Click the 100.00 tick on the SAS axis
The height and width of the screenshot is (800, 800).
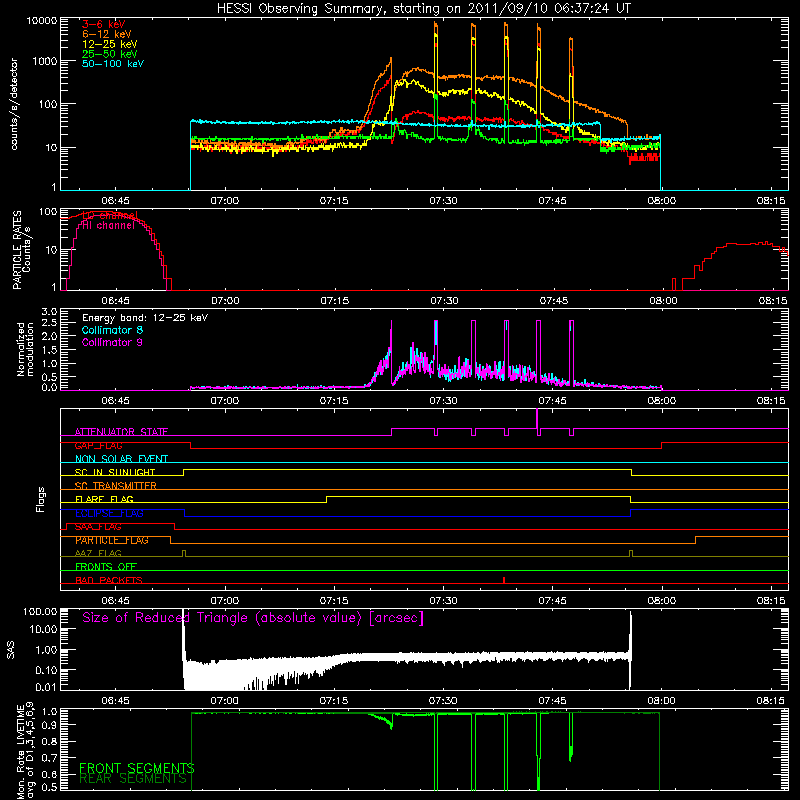click(x=40, y=612)
